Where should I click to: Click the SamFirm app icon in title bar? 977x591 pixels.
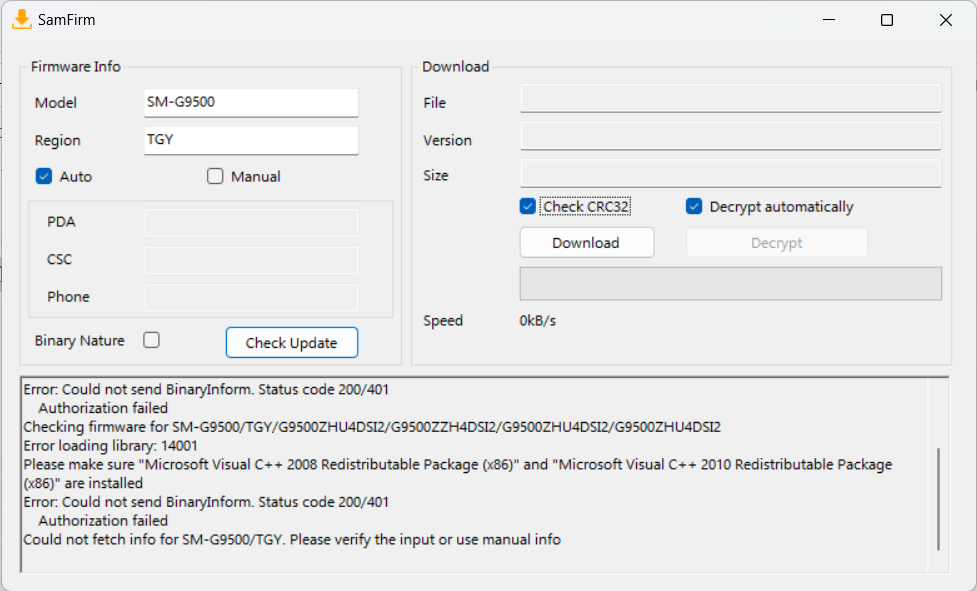(x=22, y=19)
